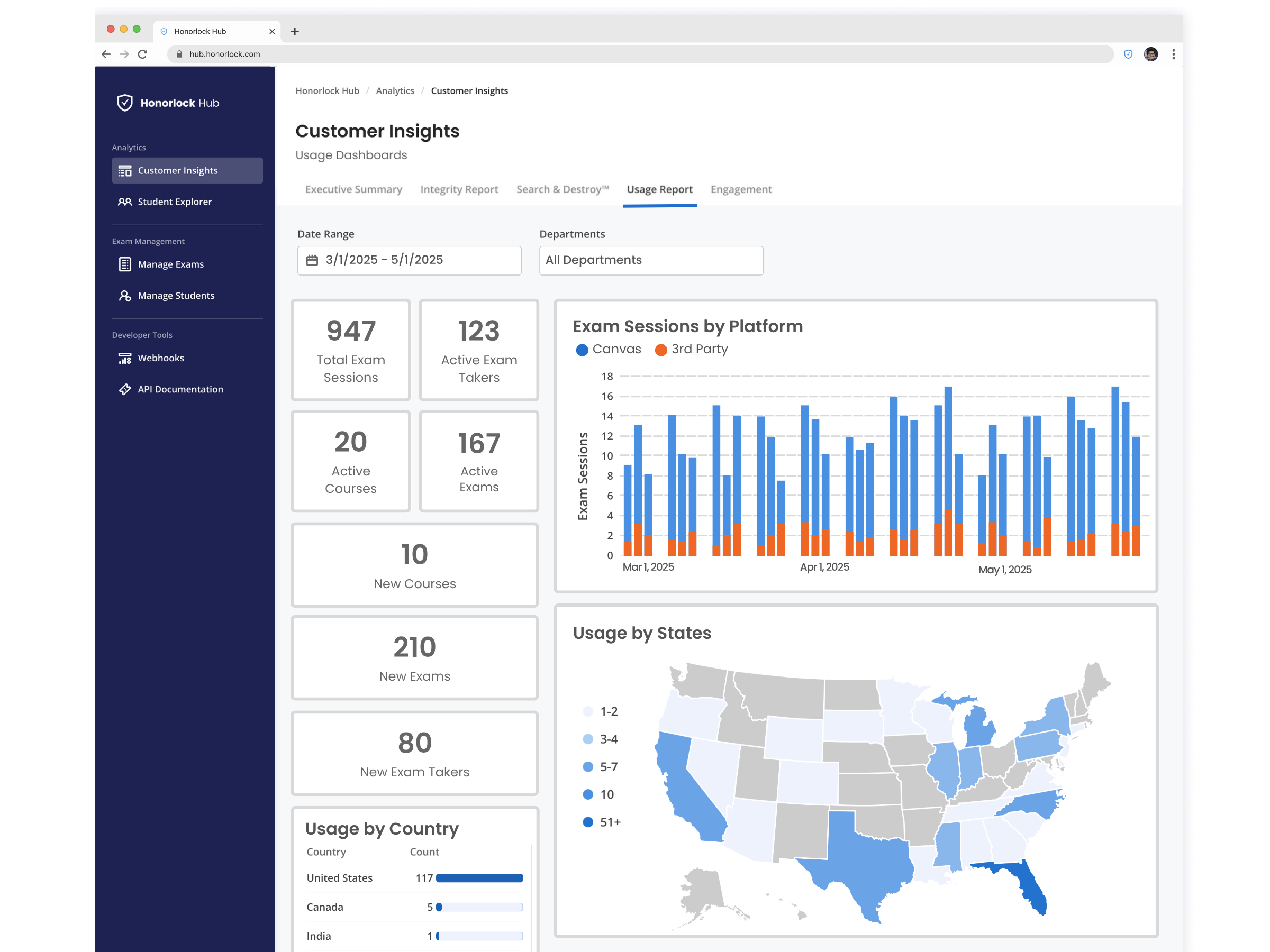Click the Honorlock shield logo icon
The height and width of the screenshot is (952, 1270).
124,103
